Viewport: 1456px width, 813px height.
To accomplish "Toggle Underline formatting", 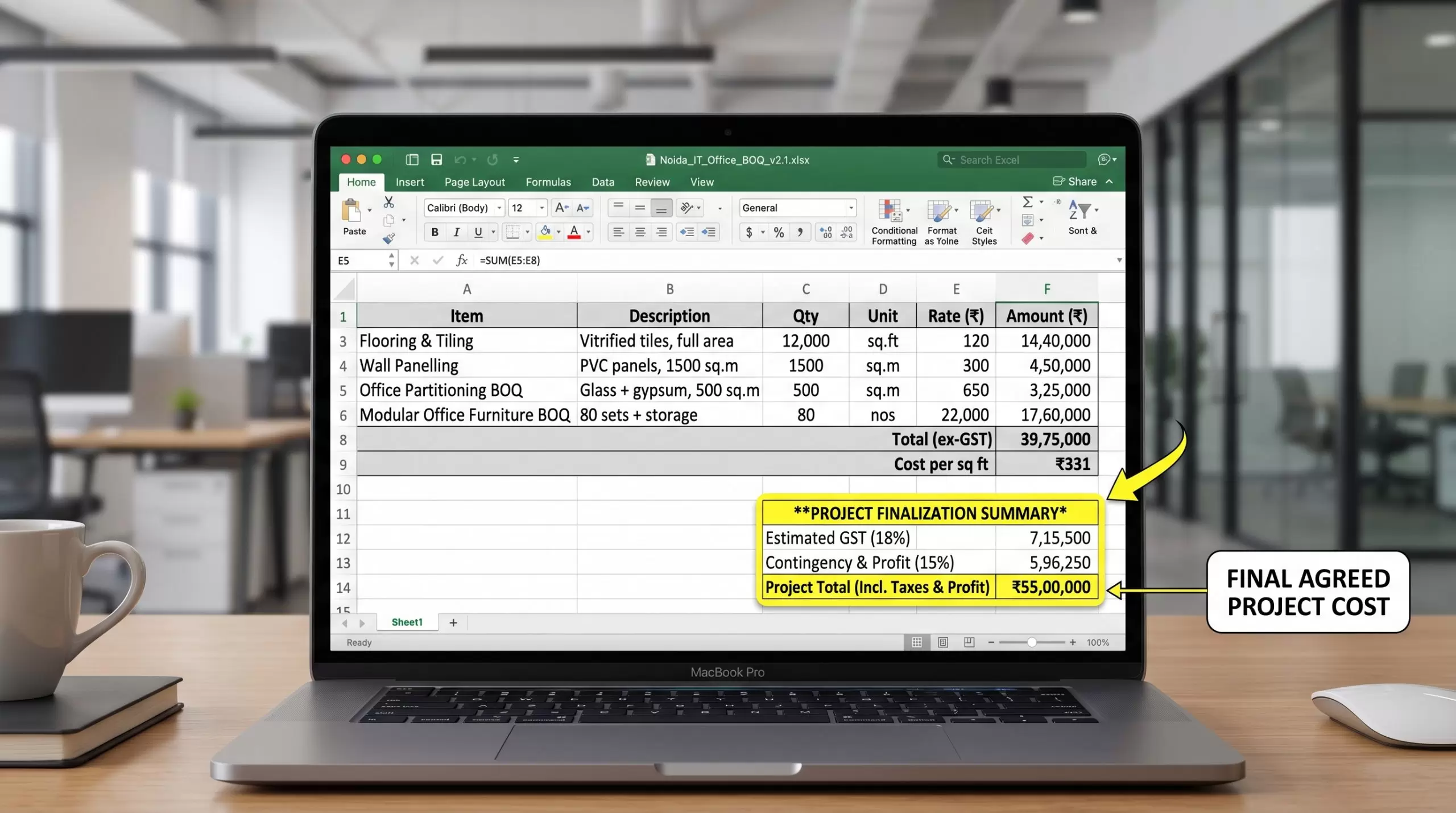I will [x=478, y=232].
